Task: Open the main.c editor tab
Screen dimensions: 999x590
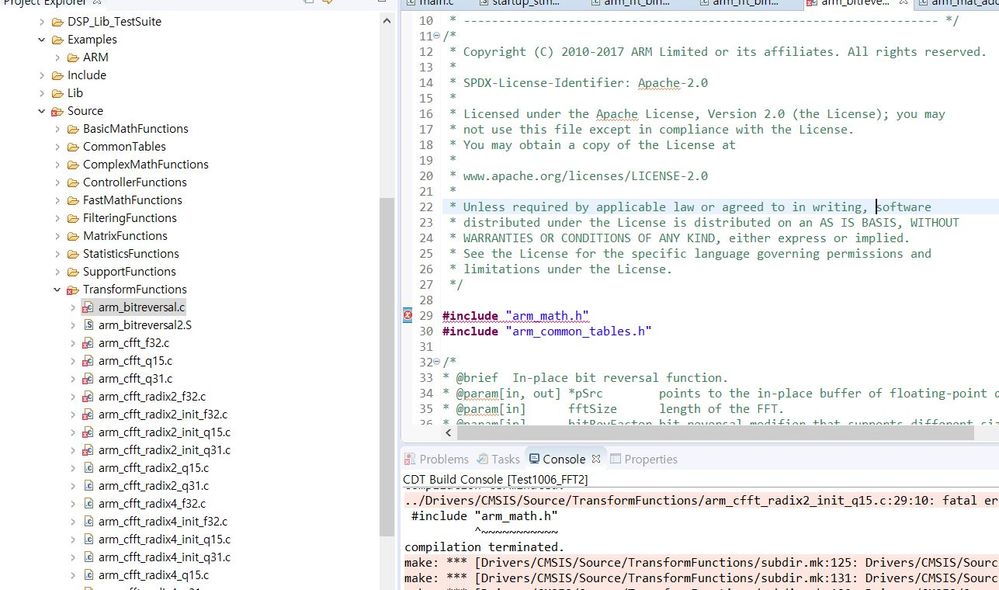Action: point(431,3)
